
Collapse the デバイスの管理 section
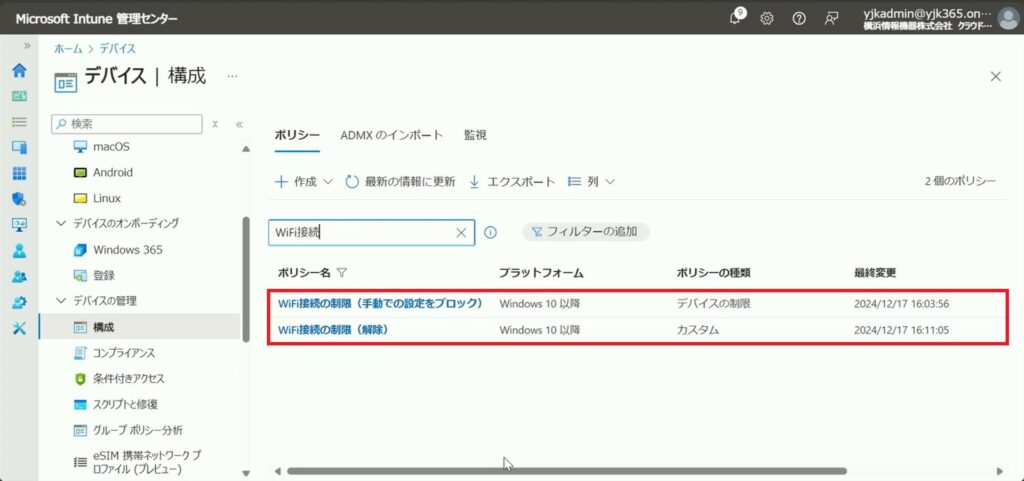click(x=61, y=301)
